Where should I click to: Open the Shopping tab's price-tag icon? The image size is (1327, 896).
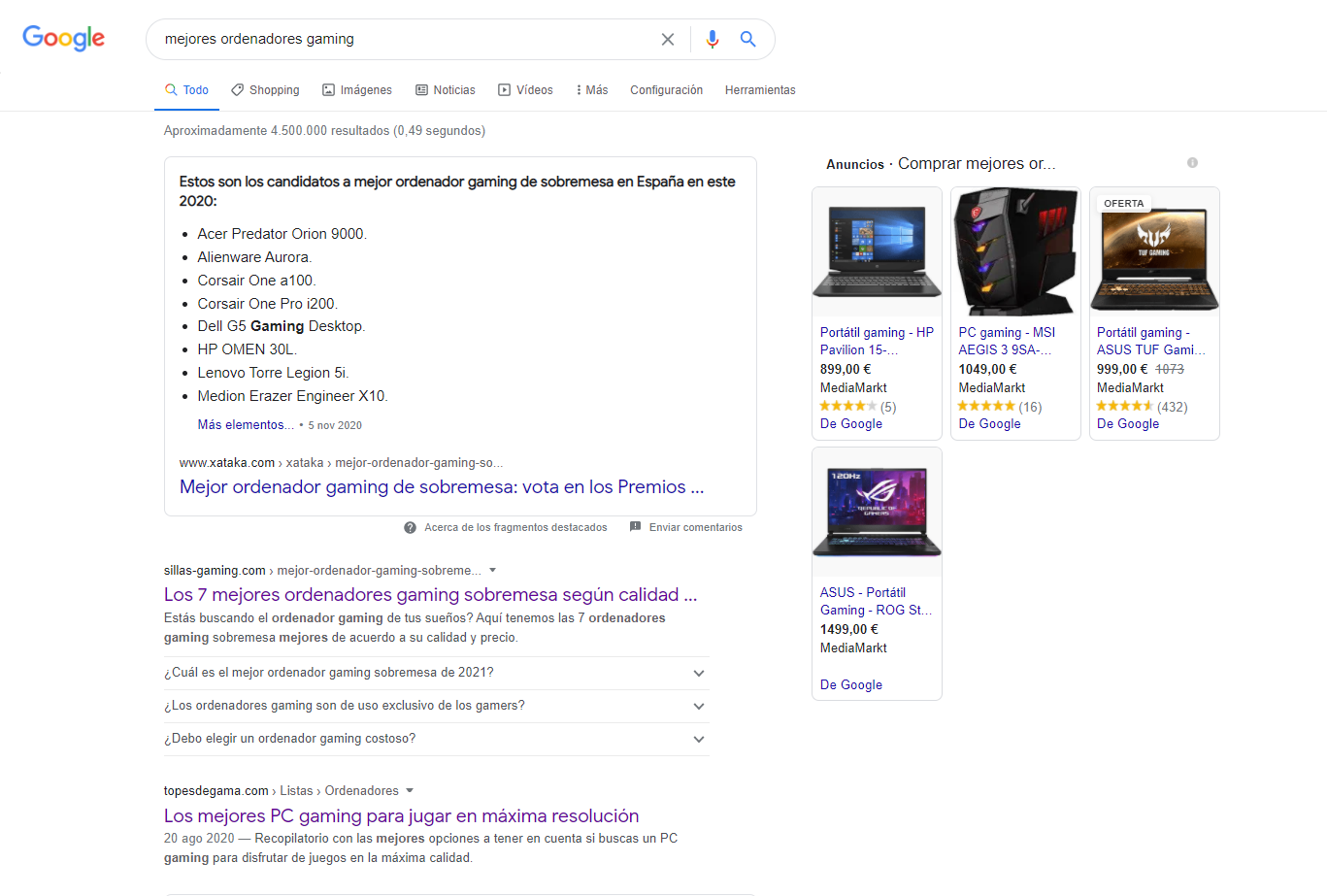236,89
